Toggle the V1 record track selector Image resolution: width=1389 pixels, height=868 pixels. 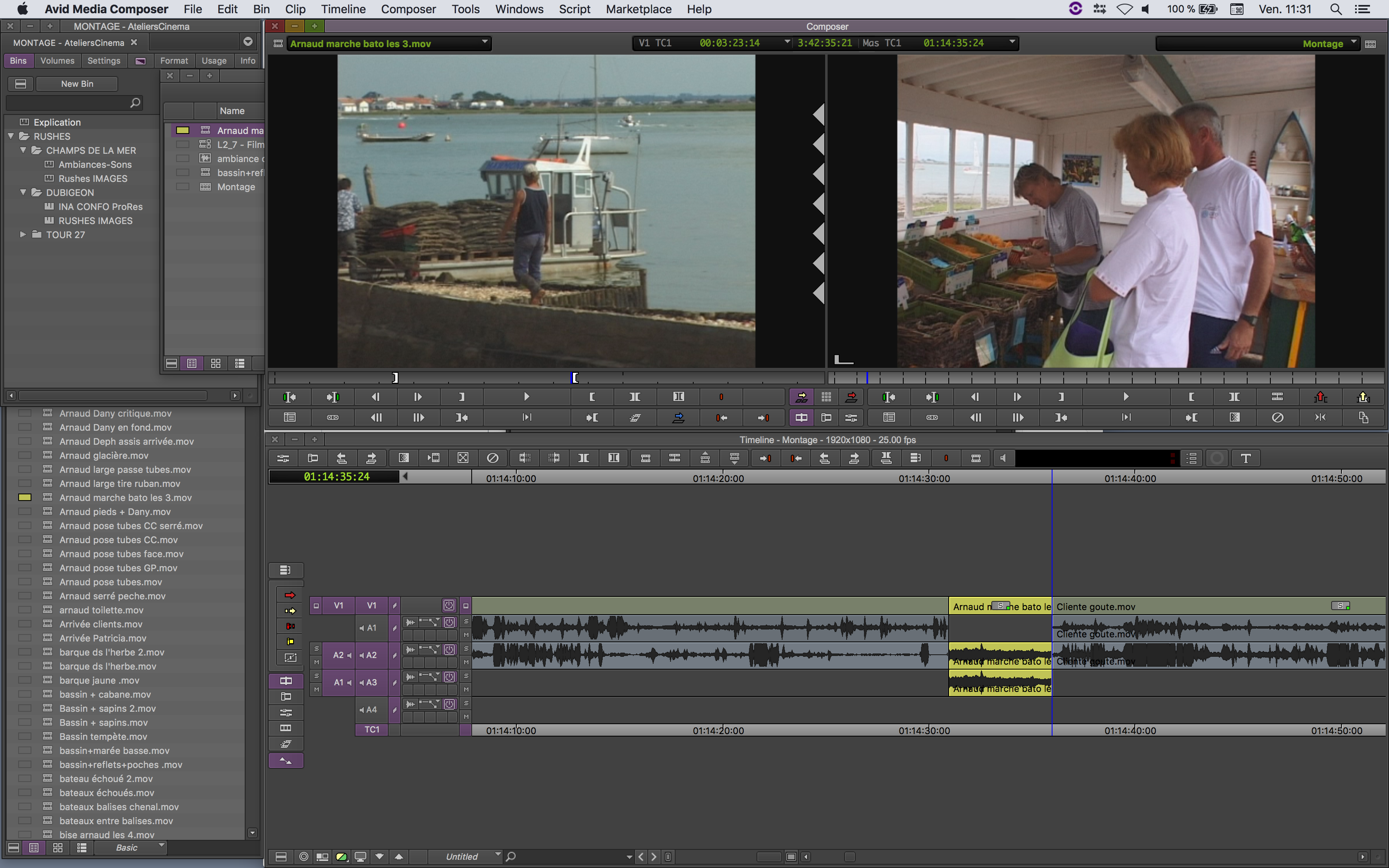coord(371,606)
